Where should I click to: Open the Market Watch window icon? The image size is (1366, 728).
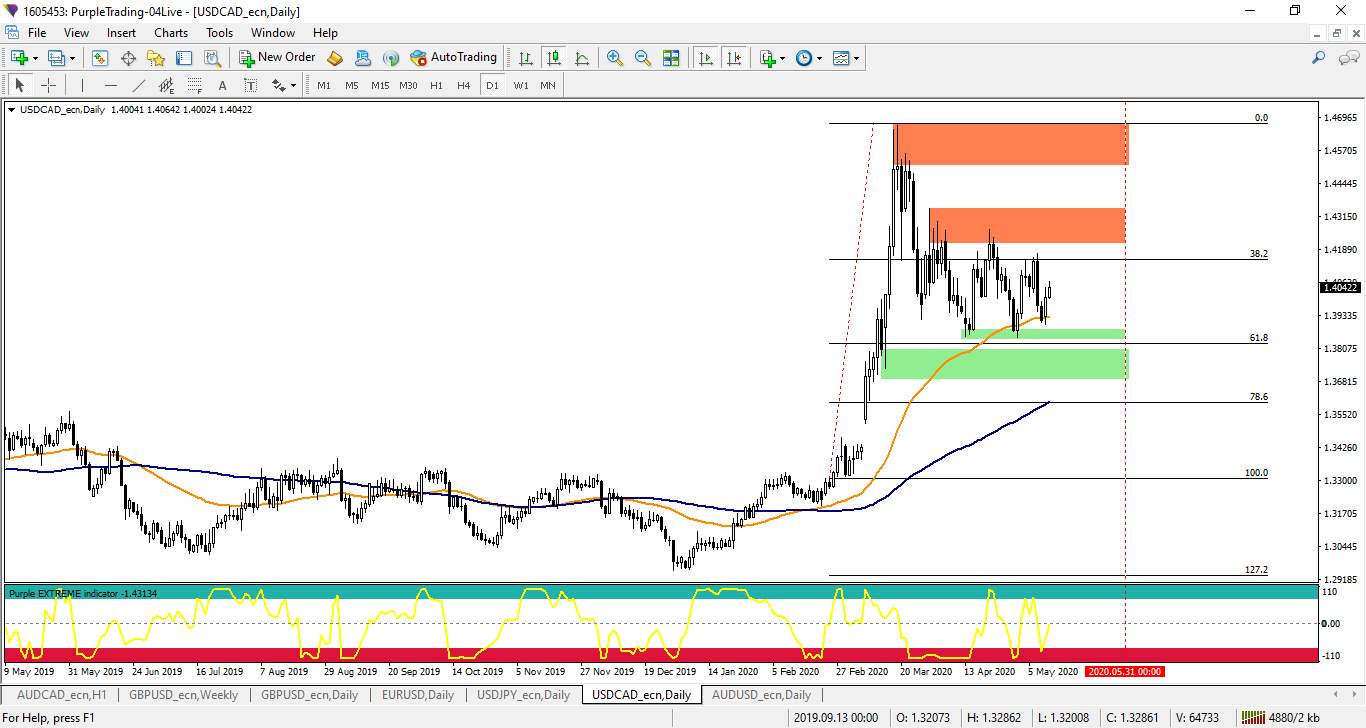[x=100, y=58]
